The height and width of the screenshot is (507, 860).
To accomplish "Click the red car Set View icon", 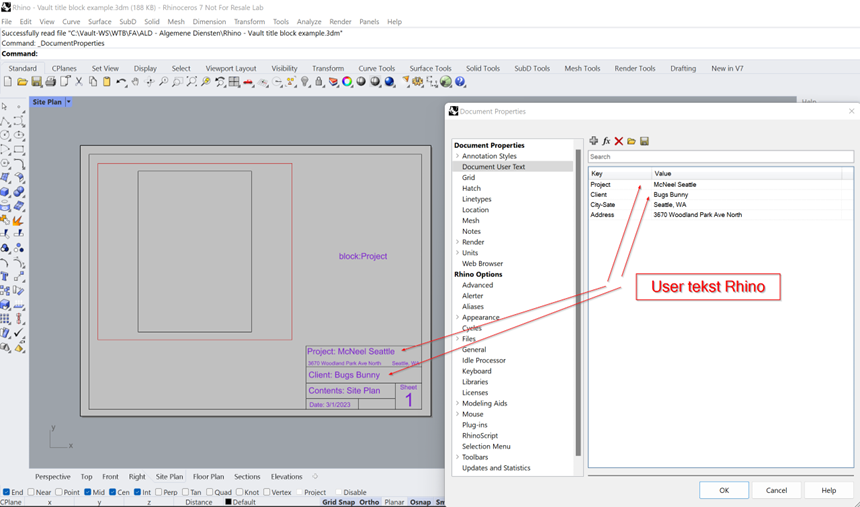I will (248, 82).
